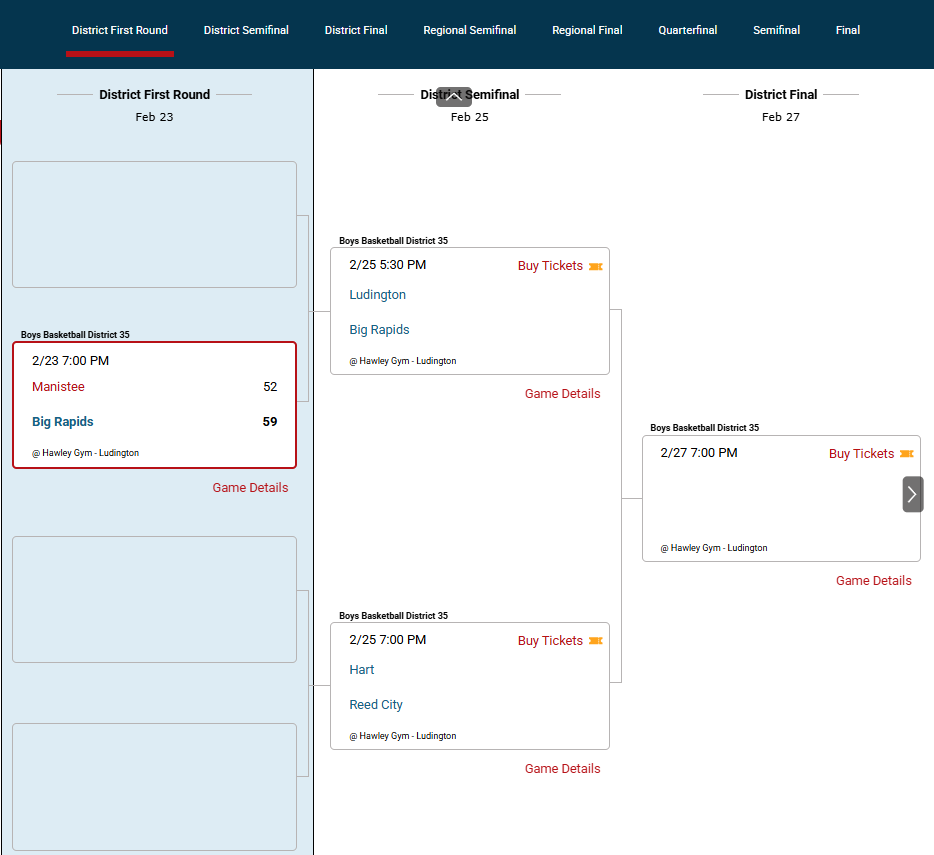View Game Details for Manistee vs Big Rapids
Viewport: 934px width, 855px height.
click(x=250, y=488)
